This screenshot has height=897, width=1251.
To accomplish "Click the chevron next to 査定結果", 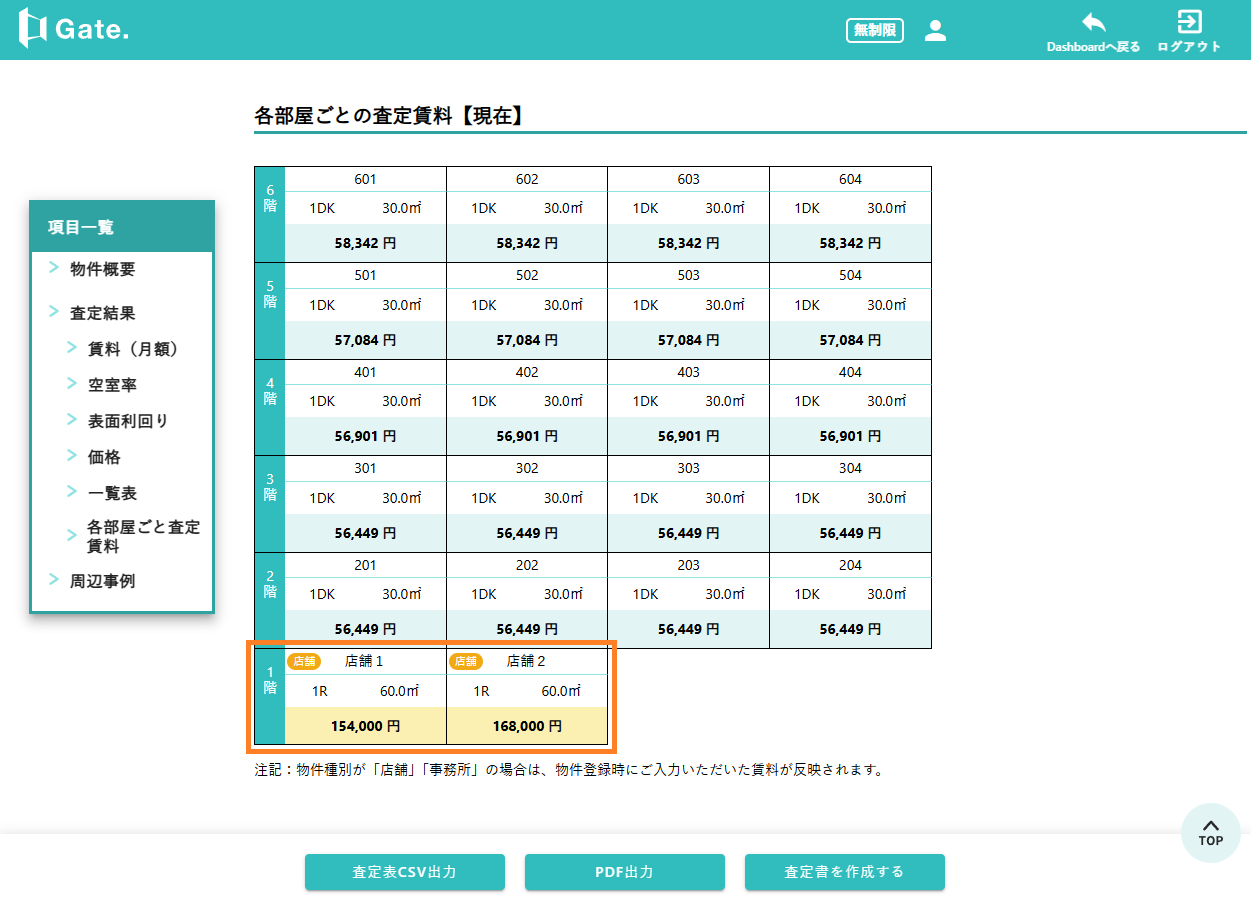I will click(x=54, y=312).
